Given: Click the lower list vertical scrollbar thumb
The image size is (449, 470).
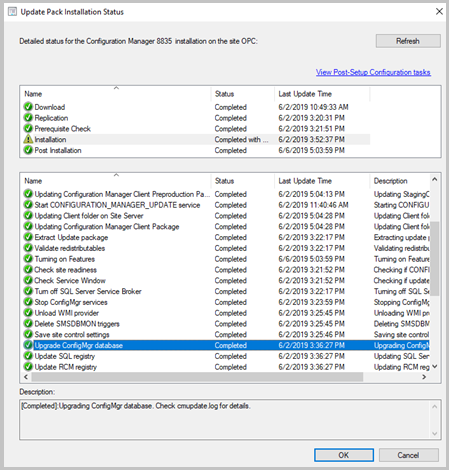Looking at the screenshot, I should (435, 258).
